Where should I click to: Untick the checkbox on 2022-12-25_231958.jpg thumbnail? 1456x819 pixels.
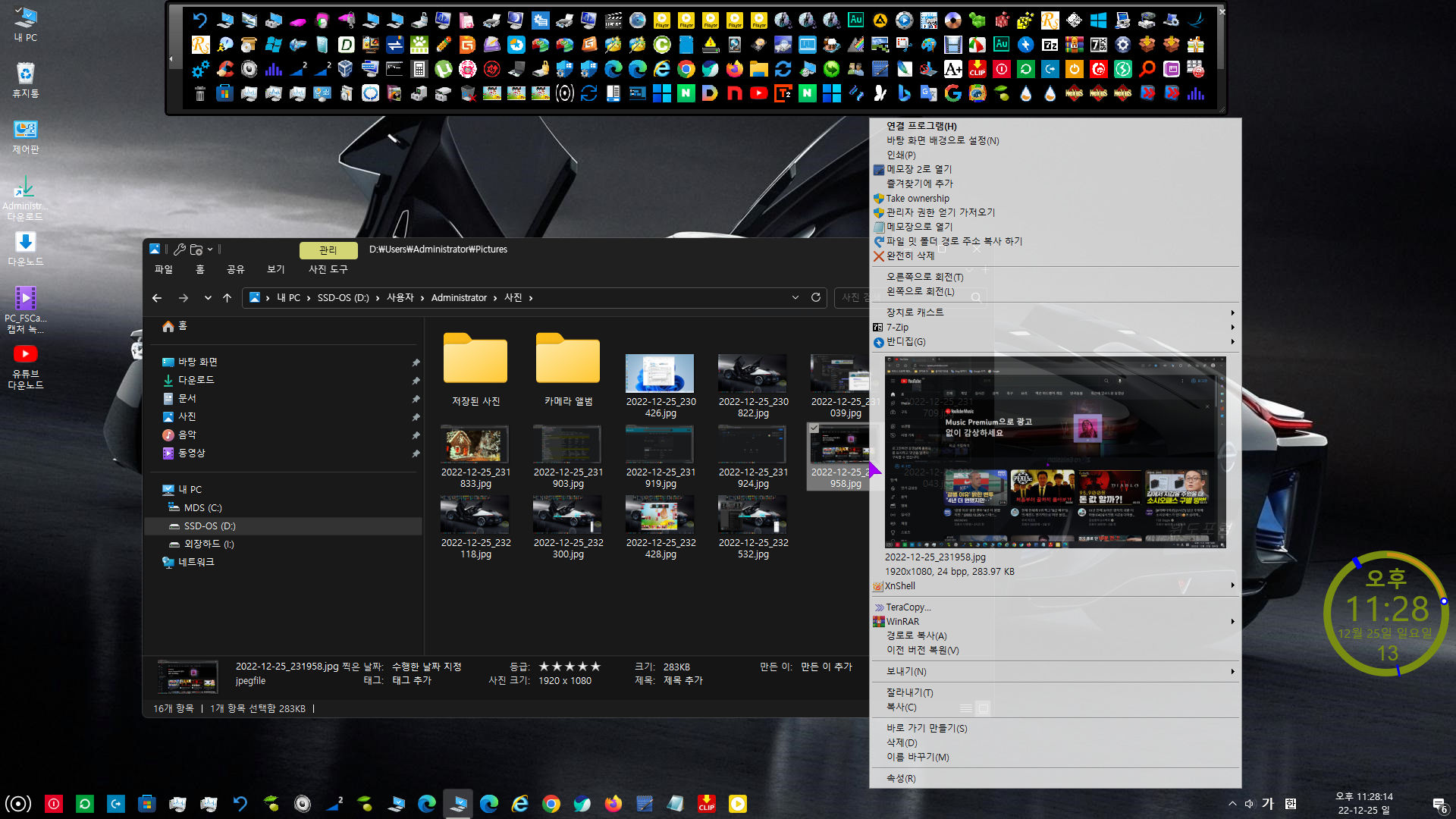click(814, 428)
